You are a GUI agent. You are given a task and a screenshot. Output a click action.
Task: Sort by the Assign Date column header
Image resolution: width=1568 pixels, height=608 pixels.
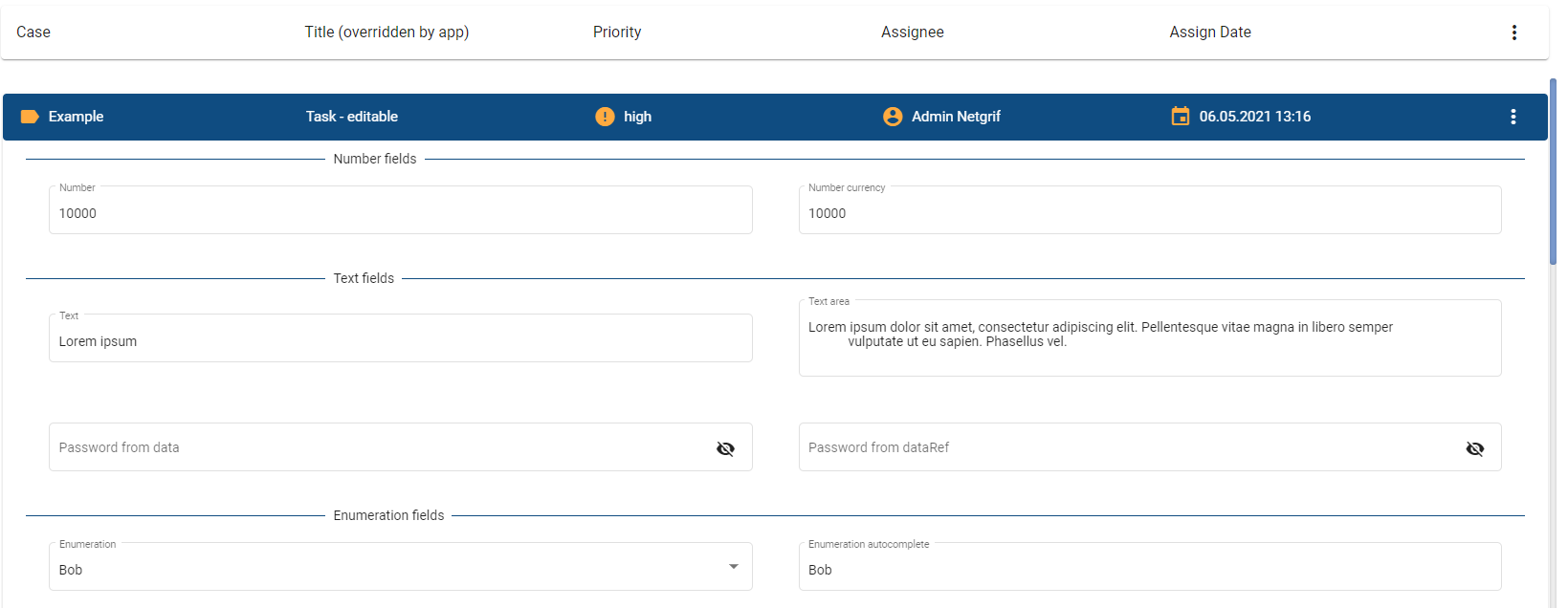click(x=1209, y=33)
